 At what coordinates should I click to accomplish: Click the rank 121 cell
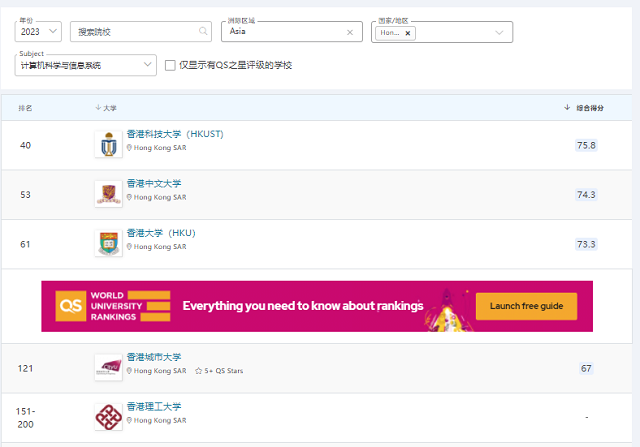click(25, 369)
